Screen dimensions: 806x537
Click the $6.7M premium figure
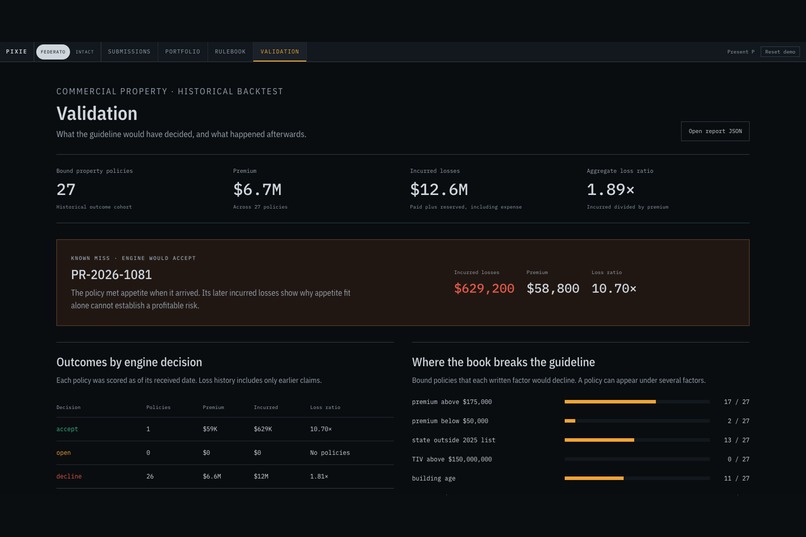pos(257,190)
